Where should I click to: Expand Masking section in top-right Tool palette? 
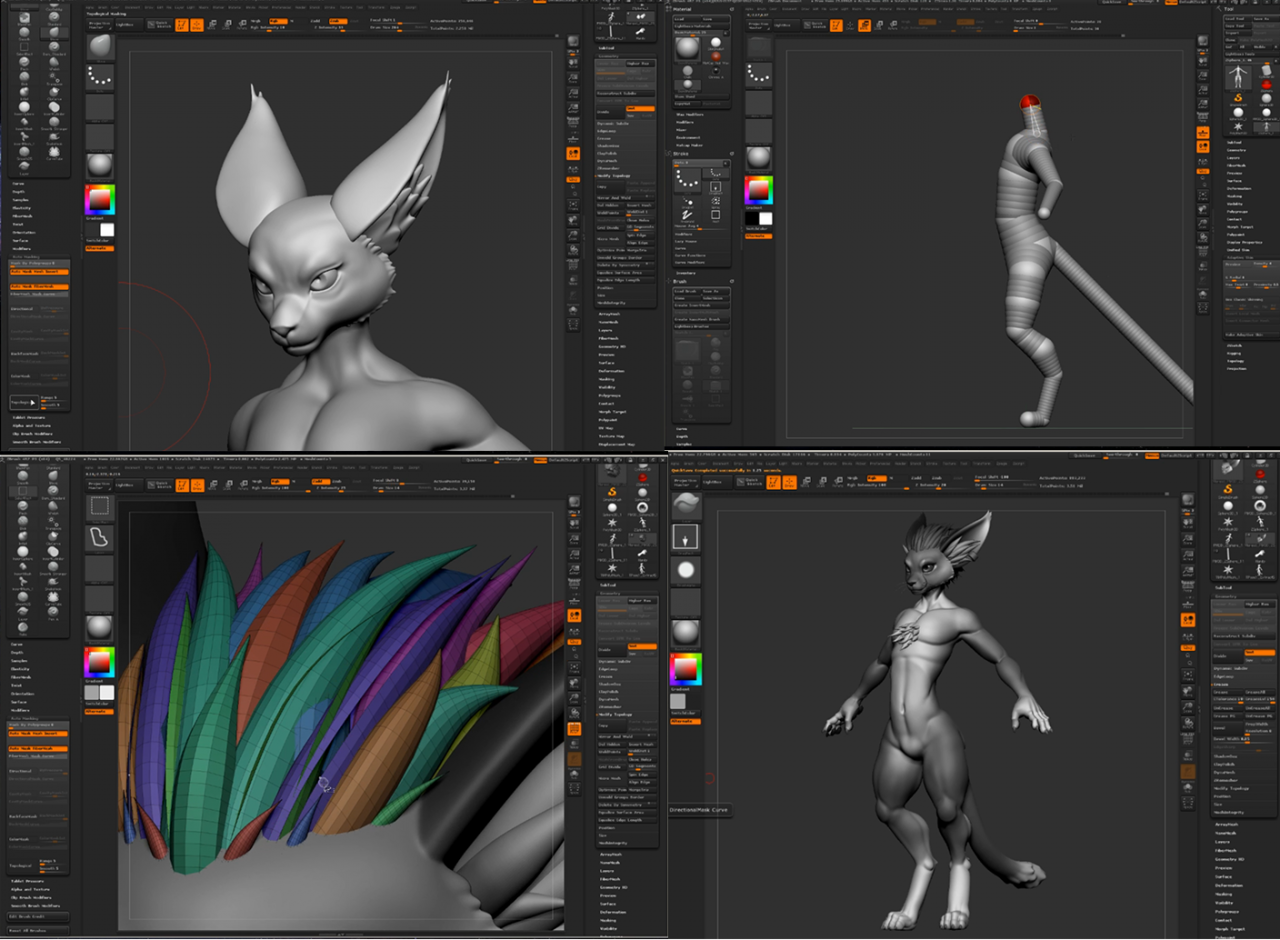tap(1234, 195)
